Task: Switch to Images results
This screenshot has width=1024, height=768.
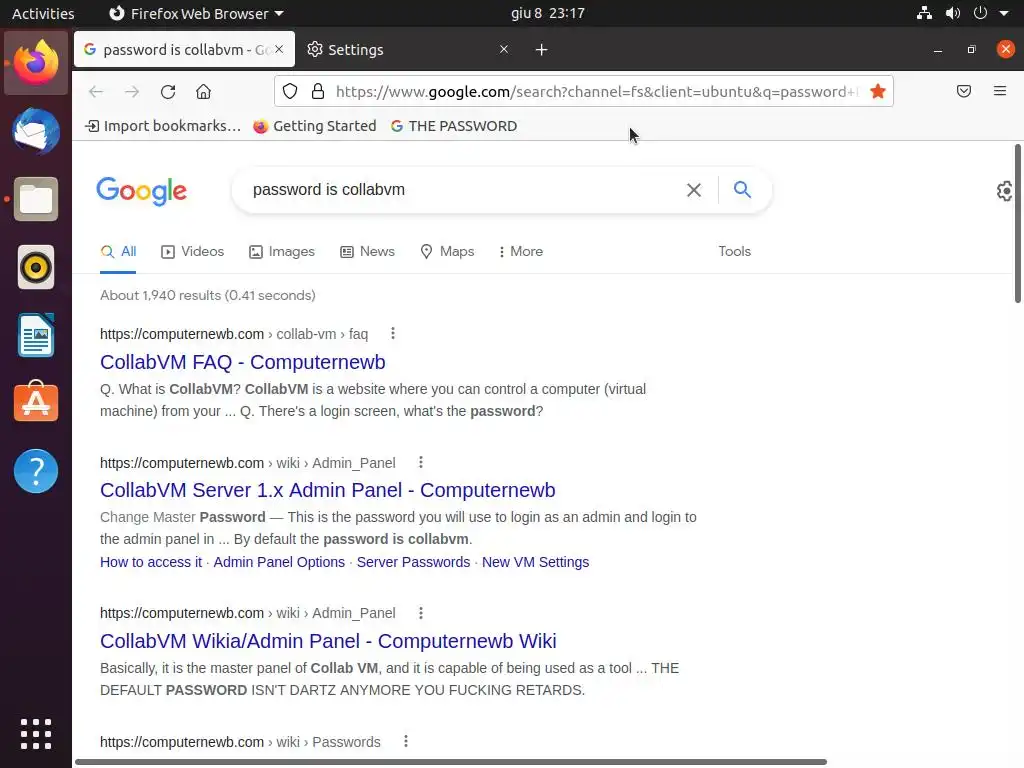Action: pyautogui.click(x=282, y=251)
